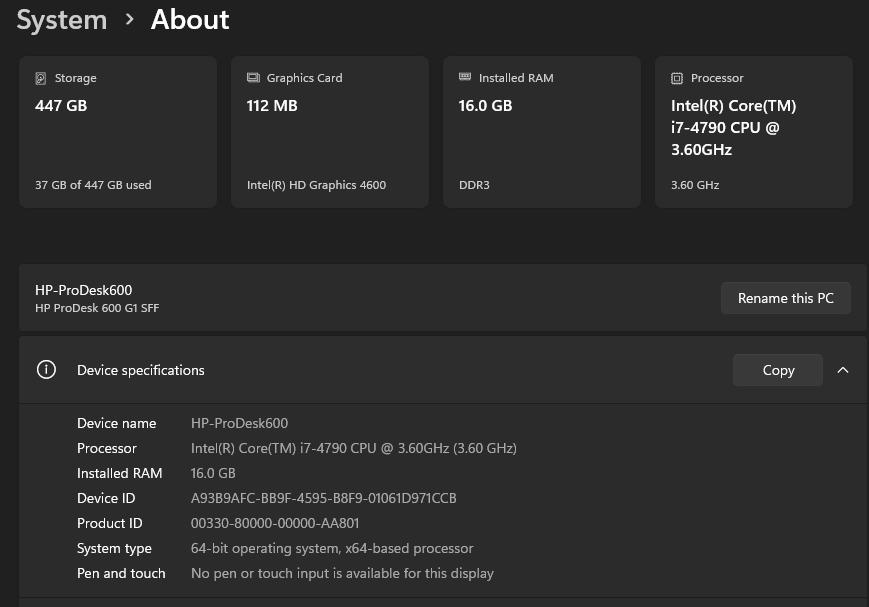Image resolution: width=869 pixels, height=607 pixels.
Task: Click the Device ID value
Action: (323, 498)
